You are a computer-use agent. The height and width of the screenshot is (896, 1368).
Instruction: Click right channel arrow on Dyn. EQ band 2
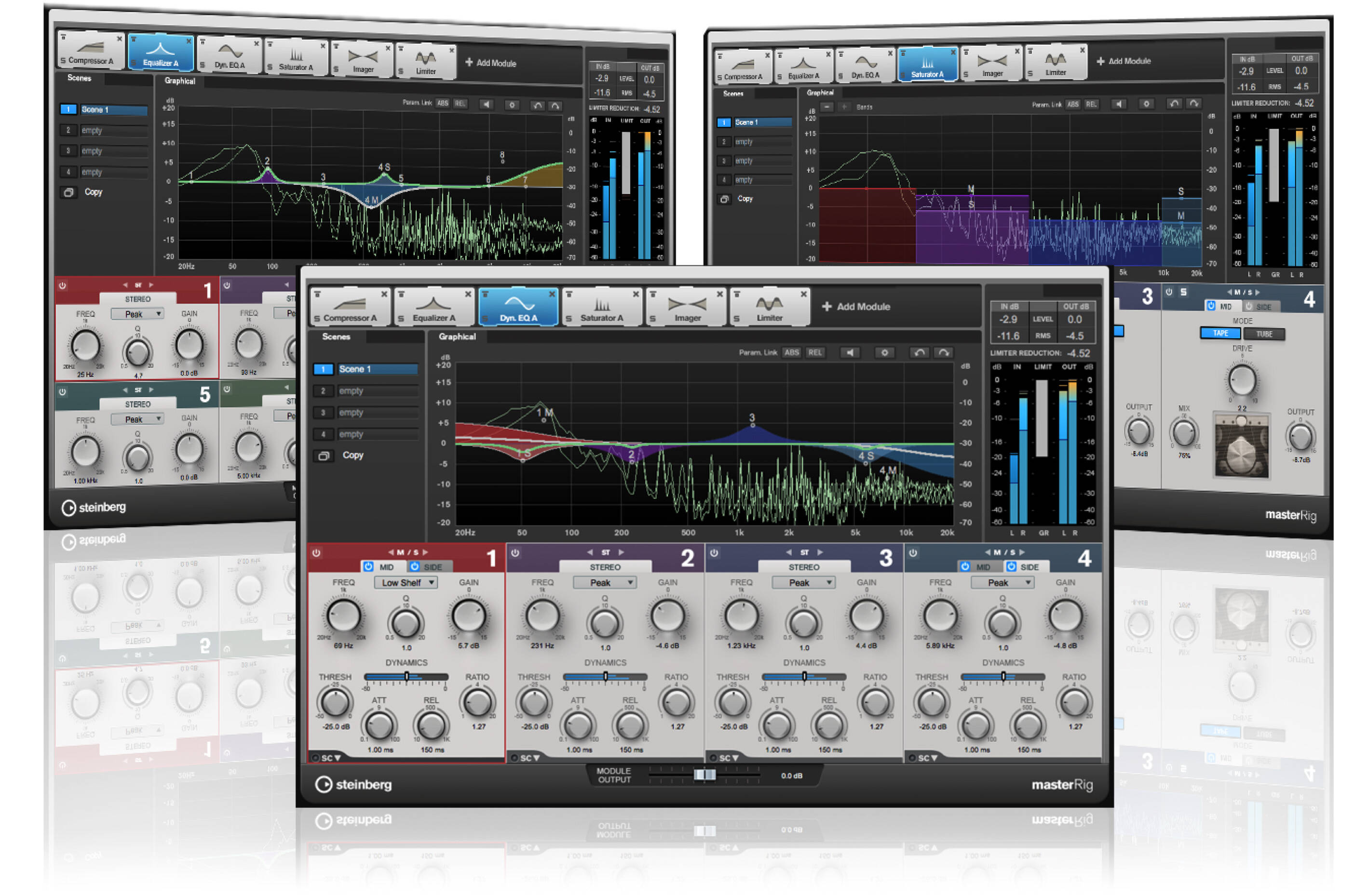(622, 552)
